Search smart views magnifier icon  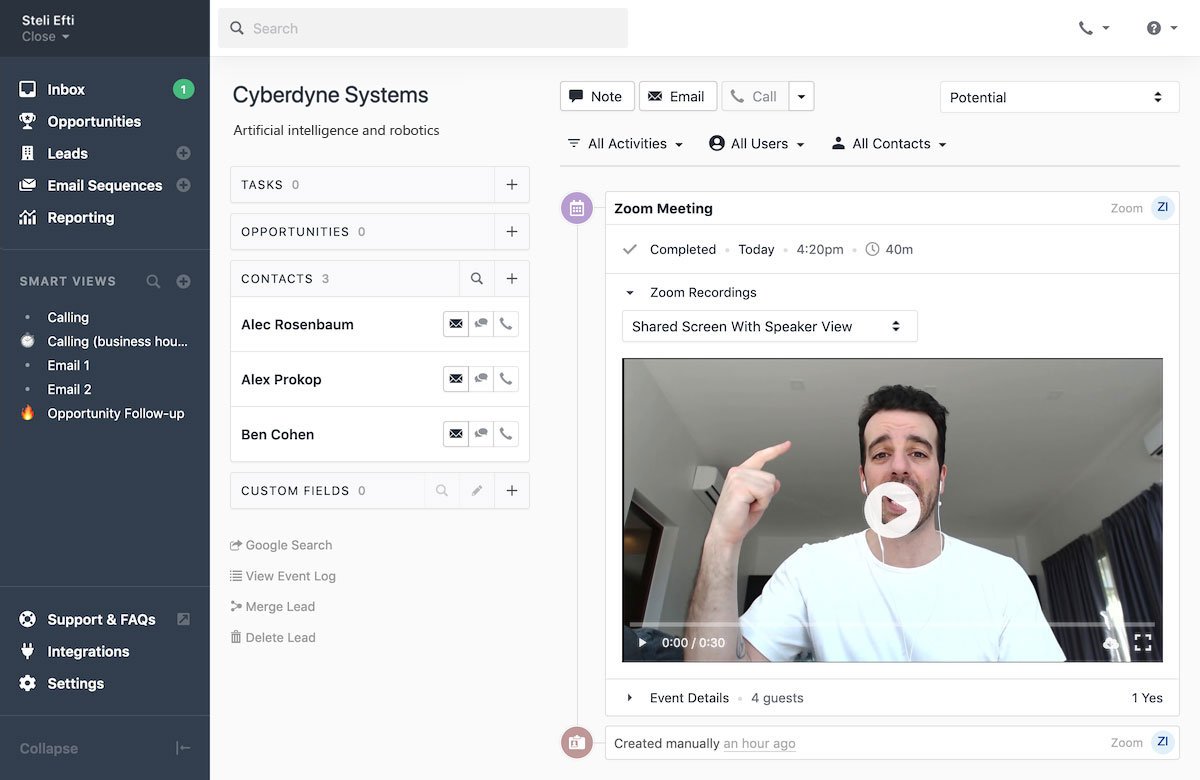click(x=153, y=282)
